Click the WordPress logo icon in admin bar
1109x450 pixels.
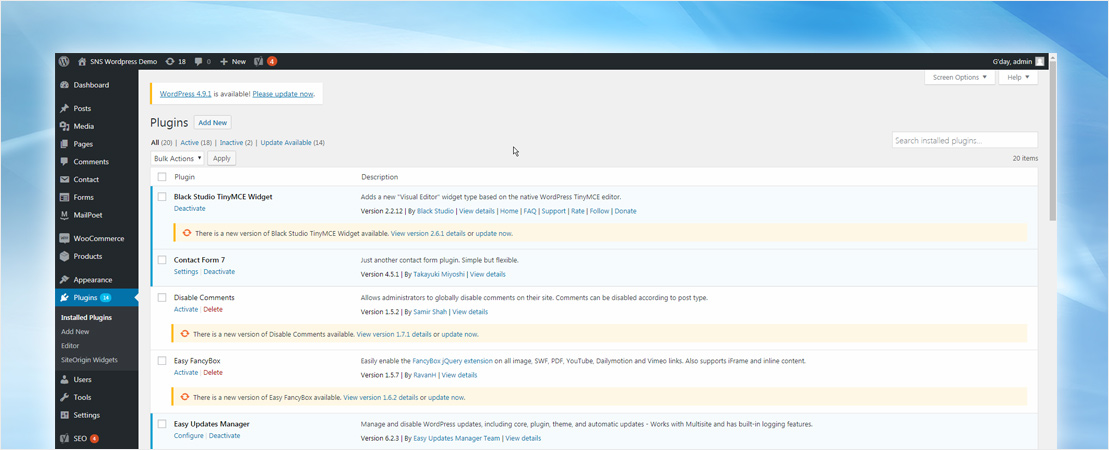point(64,61)
